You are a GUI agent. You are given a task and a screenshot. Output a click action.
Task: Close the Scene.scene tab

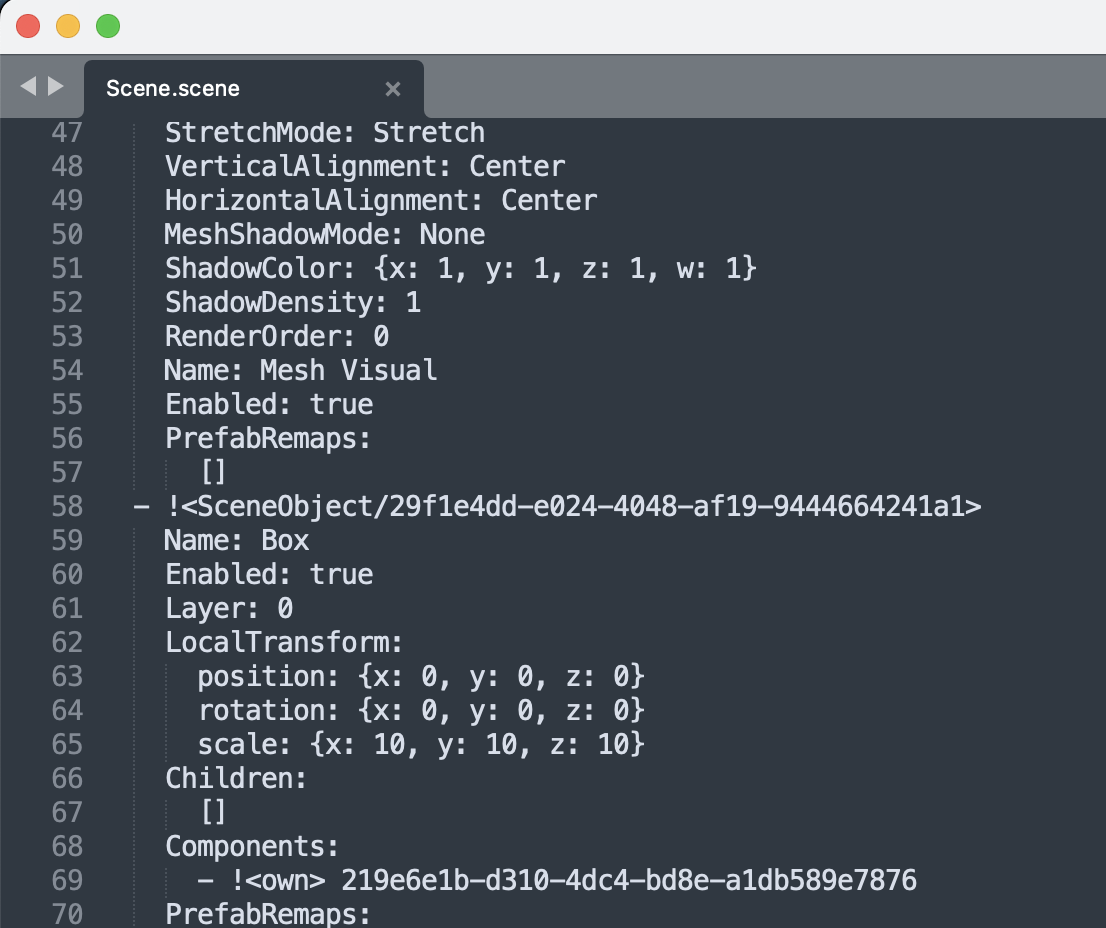pos(393,89)
